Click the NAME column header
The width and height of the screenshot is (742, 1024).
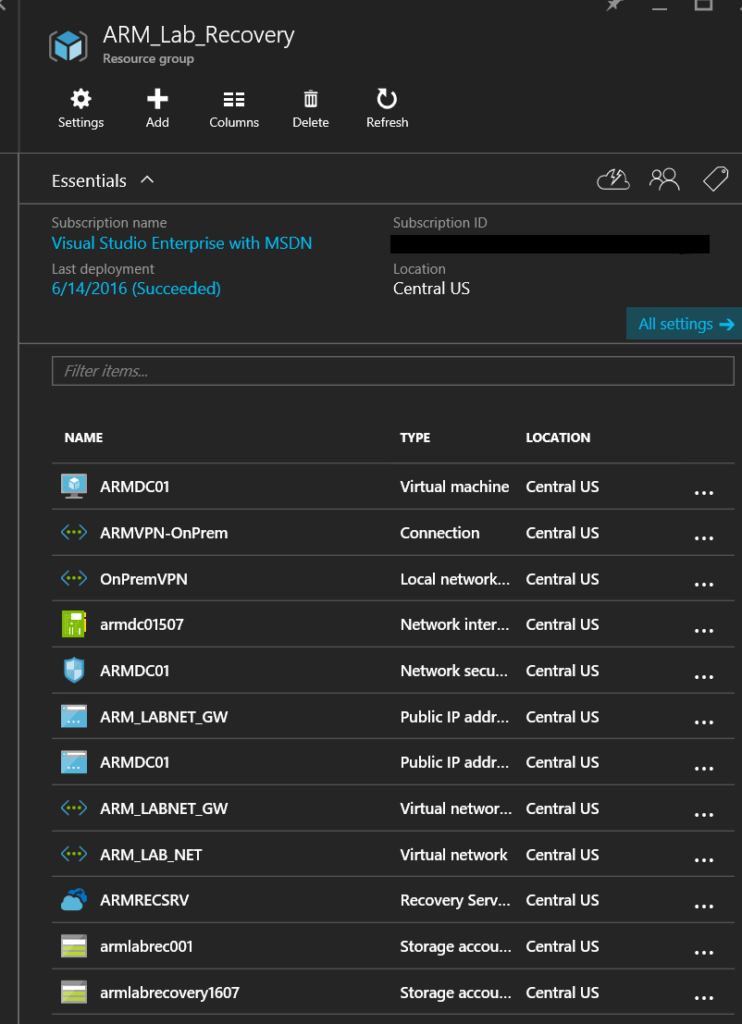(x=83, y=437)
